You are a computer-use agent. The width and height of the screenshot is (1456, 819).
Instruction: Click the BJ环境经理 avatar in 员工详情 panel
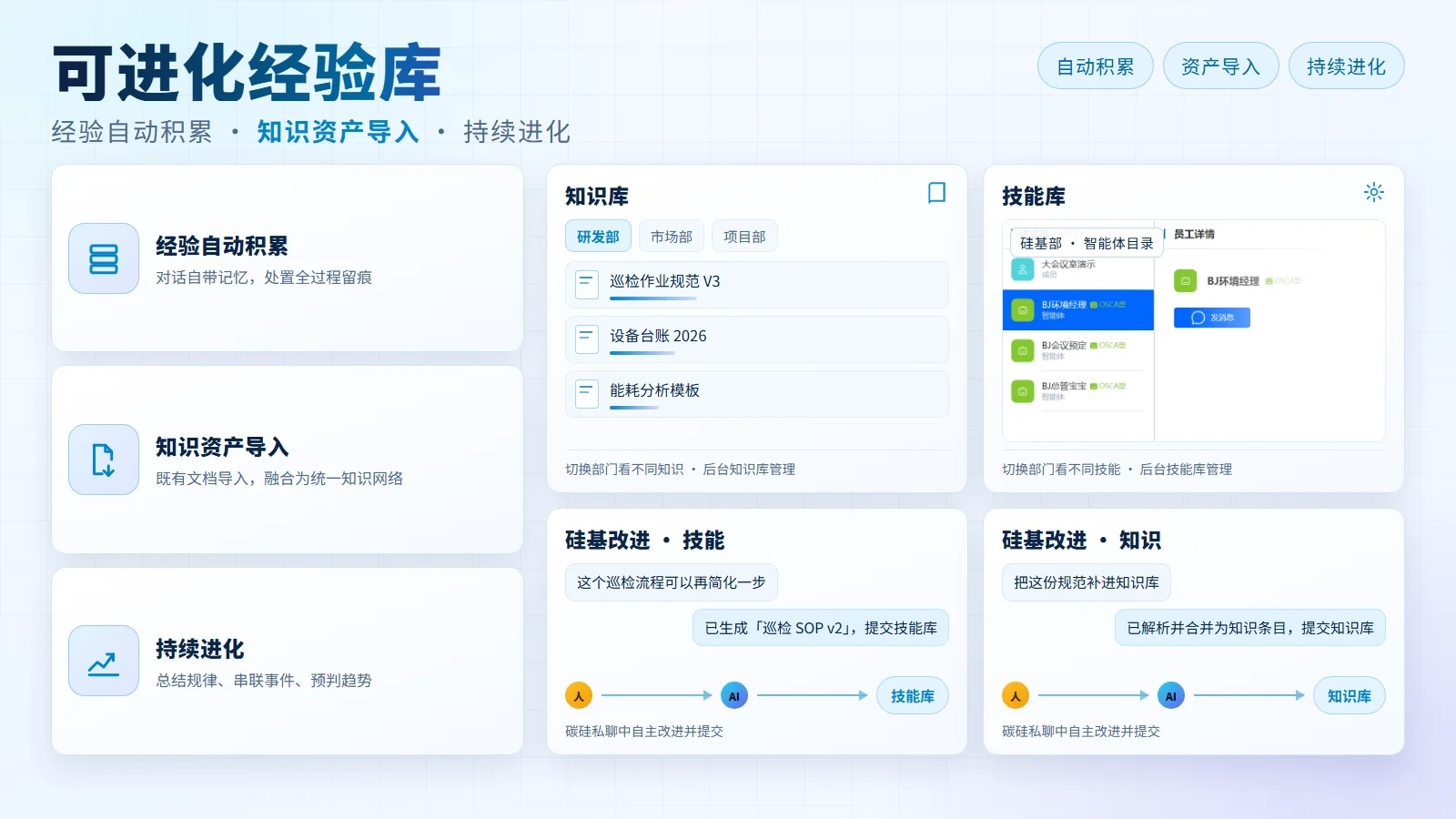click(1185, 281)
